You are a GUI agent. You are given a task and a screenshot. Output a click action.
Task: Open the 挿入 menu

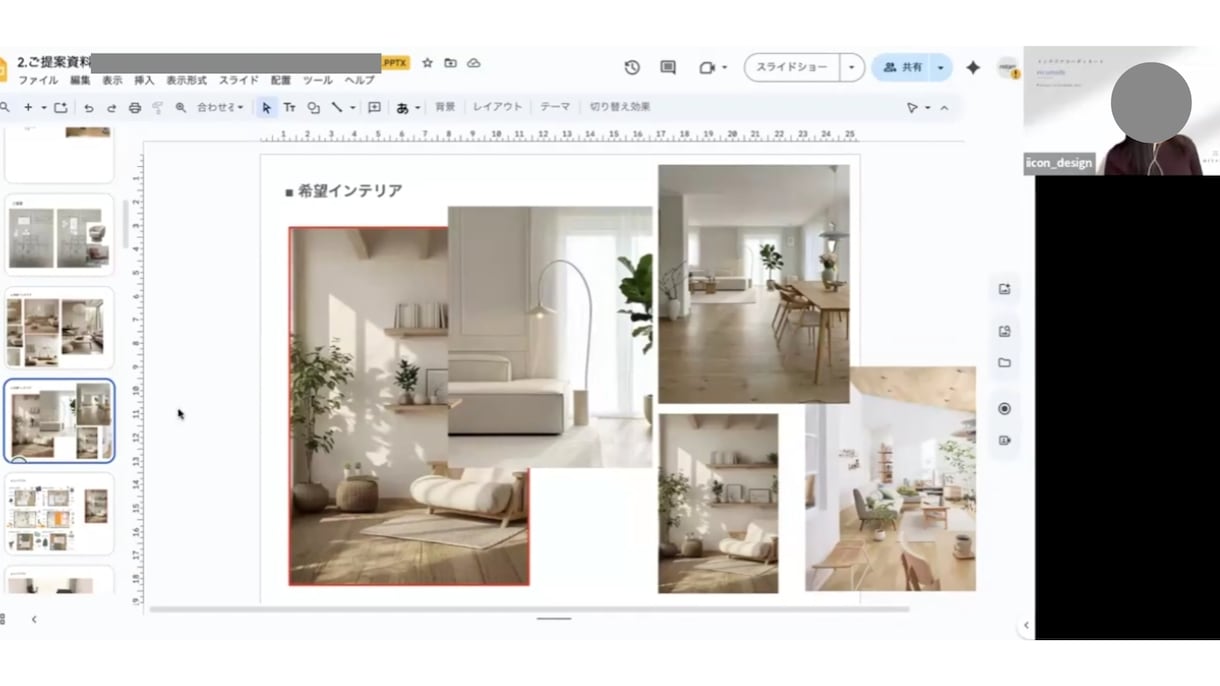144,80
